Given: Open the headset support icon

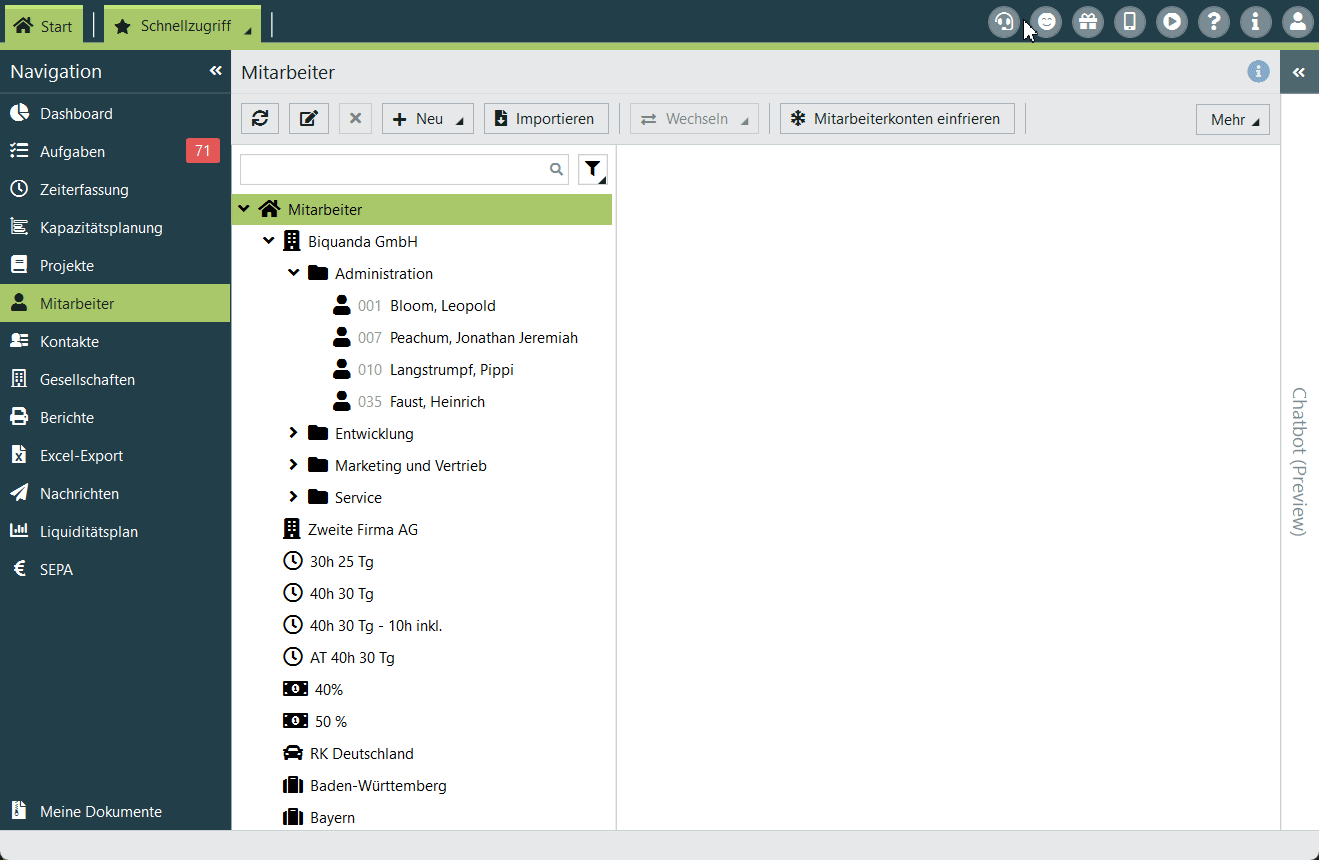Looking at the screenshot, I should point(1003,21).
